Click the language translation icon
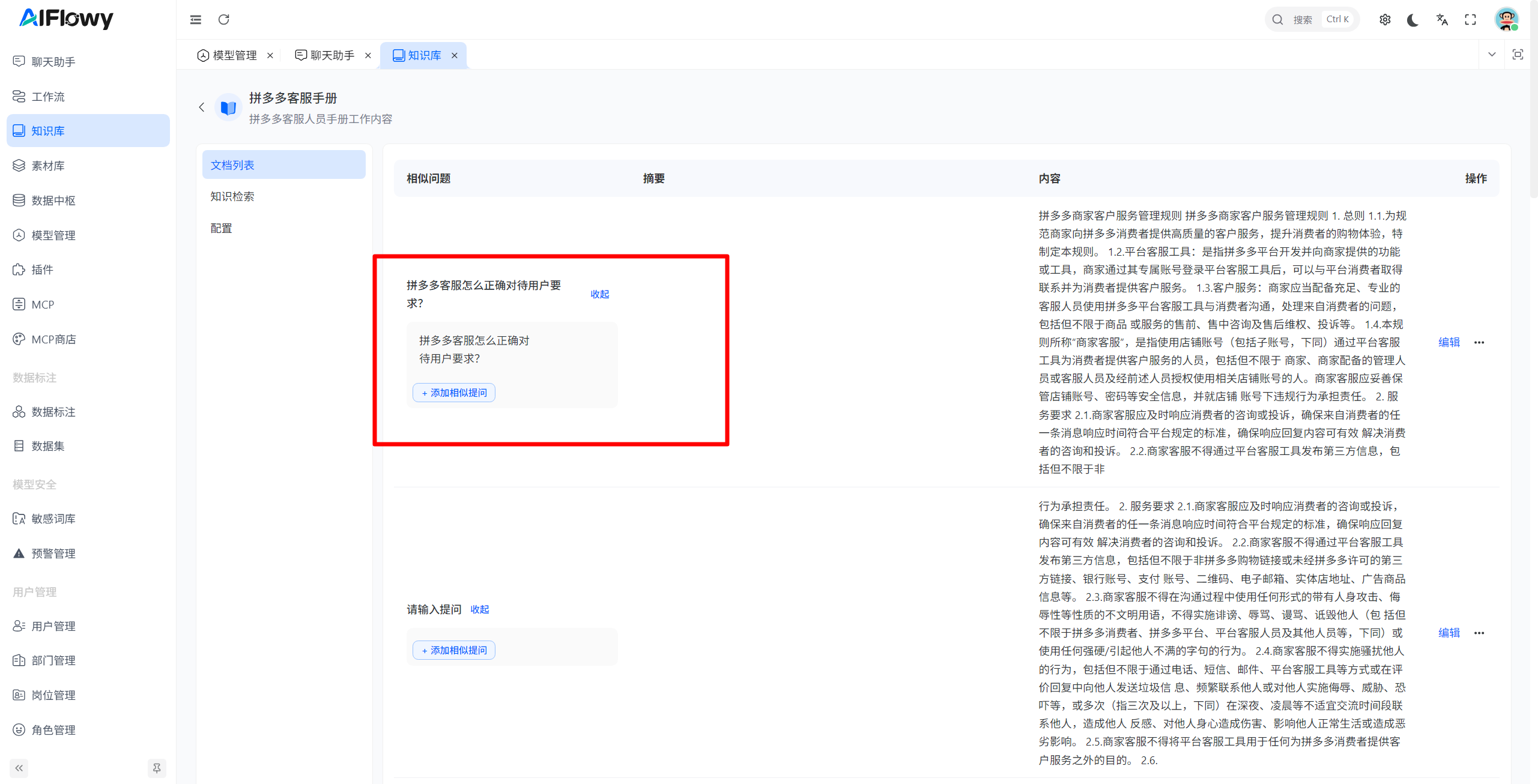Viewport: 1538px width, 784px height. 1442,20
